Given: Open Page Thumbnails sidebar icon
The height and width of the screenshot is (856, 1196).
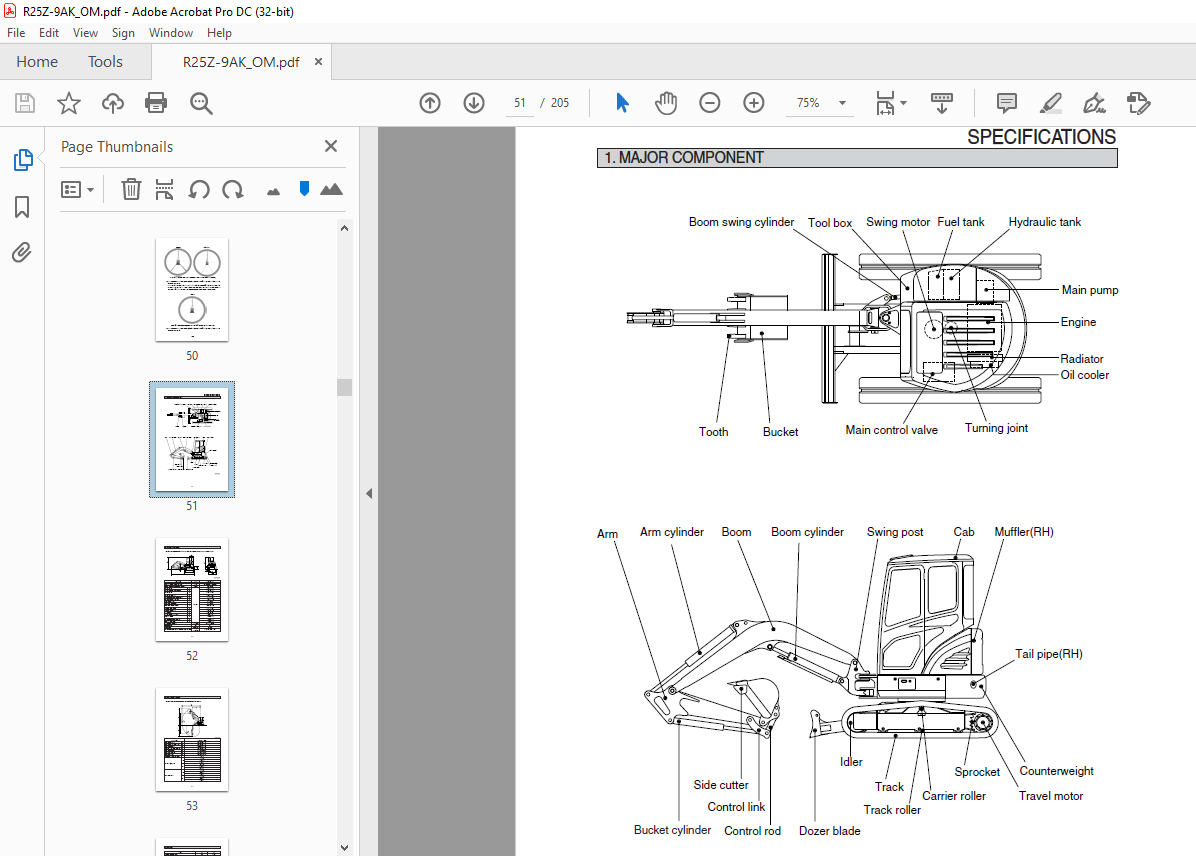Looking at the screenshot, I should coord(23,159).
